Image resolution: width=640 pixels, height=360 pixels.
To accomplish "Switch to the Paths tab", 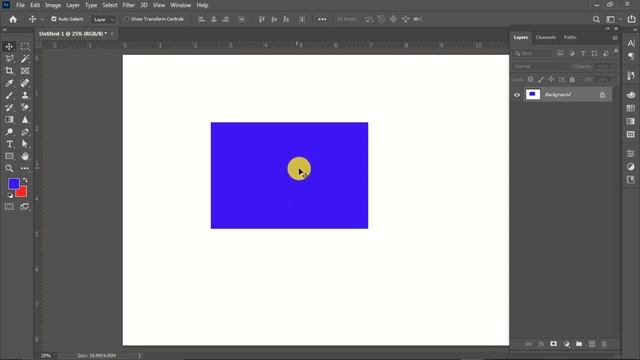I will (x=570, y=37).
